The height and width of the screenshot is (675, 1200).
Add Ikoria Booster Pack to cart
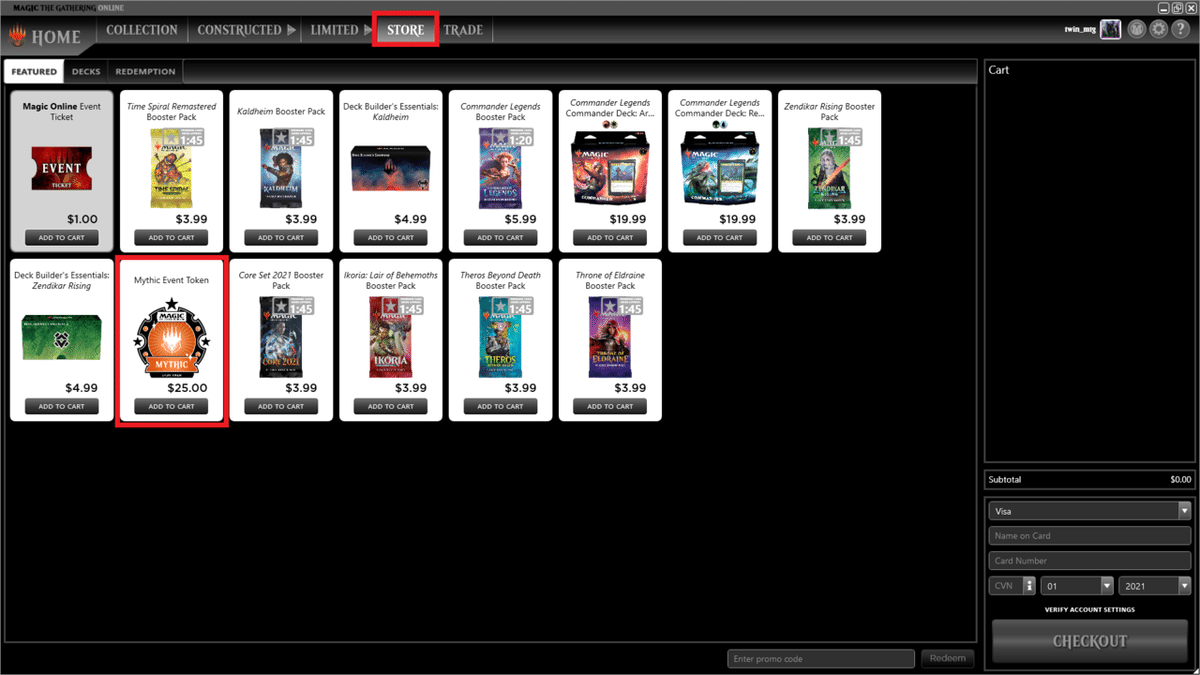pos(391,407)
